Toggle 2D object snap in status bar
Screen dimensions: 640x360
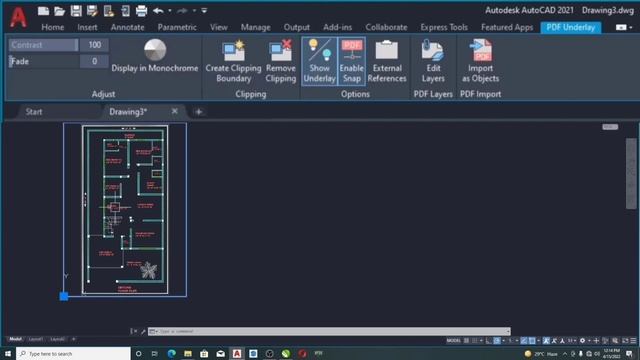coord(532,340)
